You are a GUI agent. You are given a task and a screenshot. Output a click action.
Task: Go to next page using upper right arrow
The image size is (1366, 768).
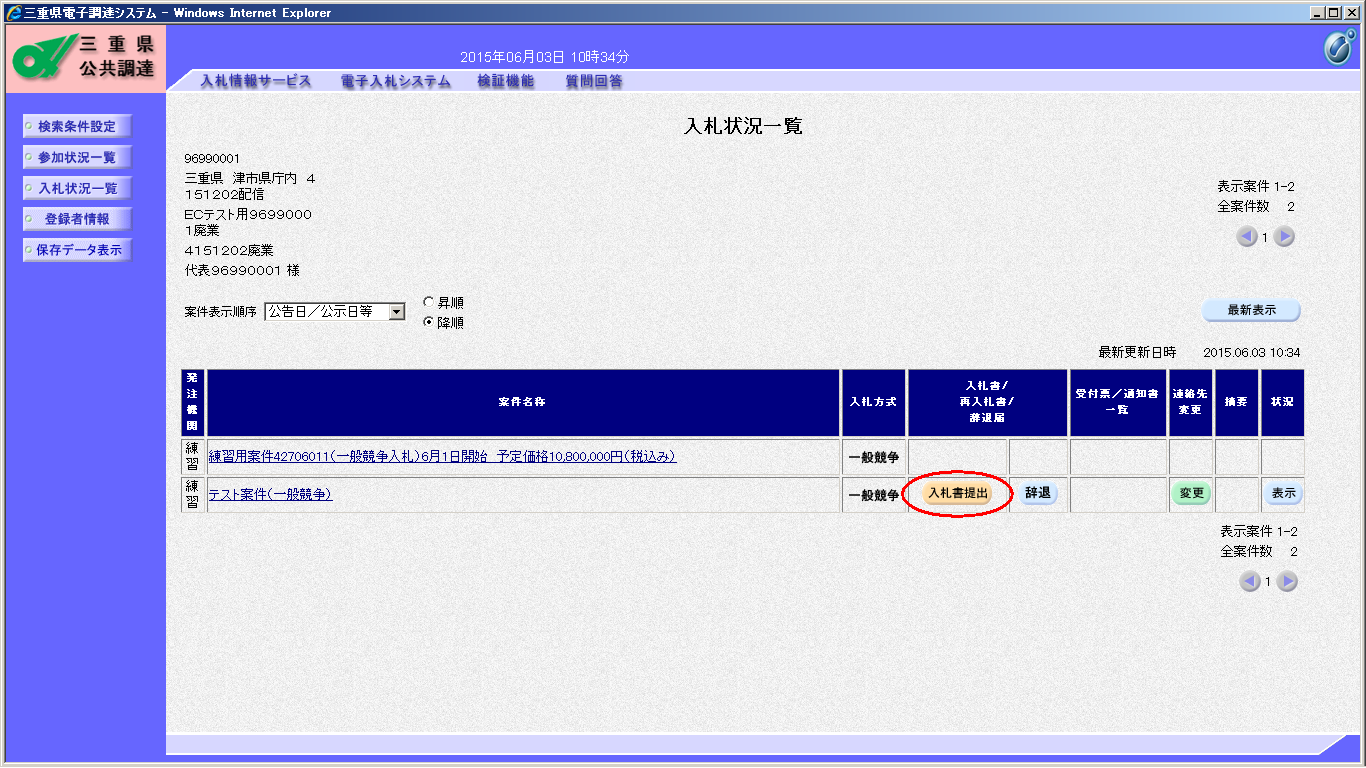1285,237
